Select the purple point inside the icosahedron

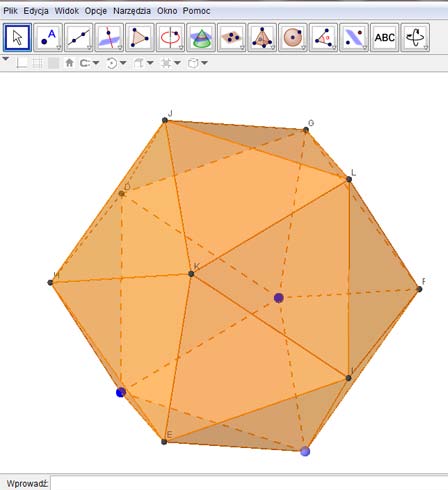point(279,298)
